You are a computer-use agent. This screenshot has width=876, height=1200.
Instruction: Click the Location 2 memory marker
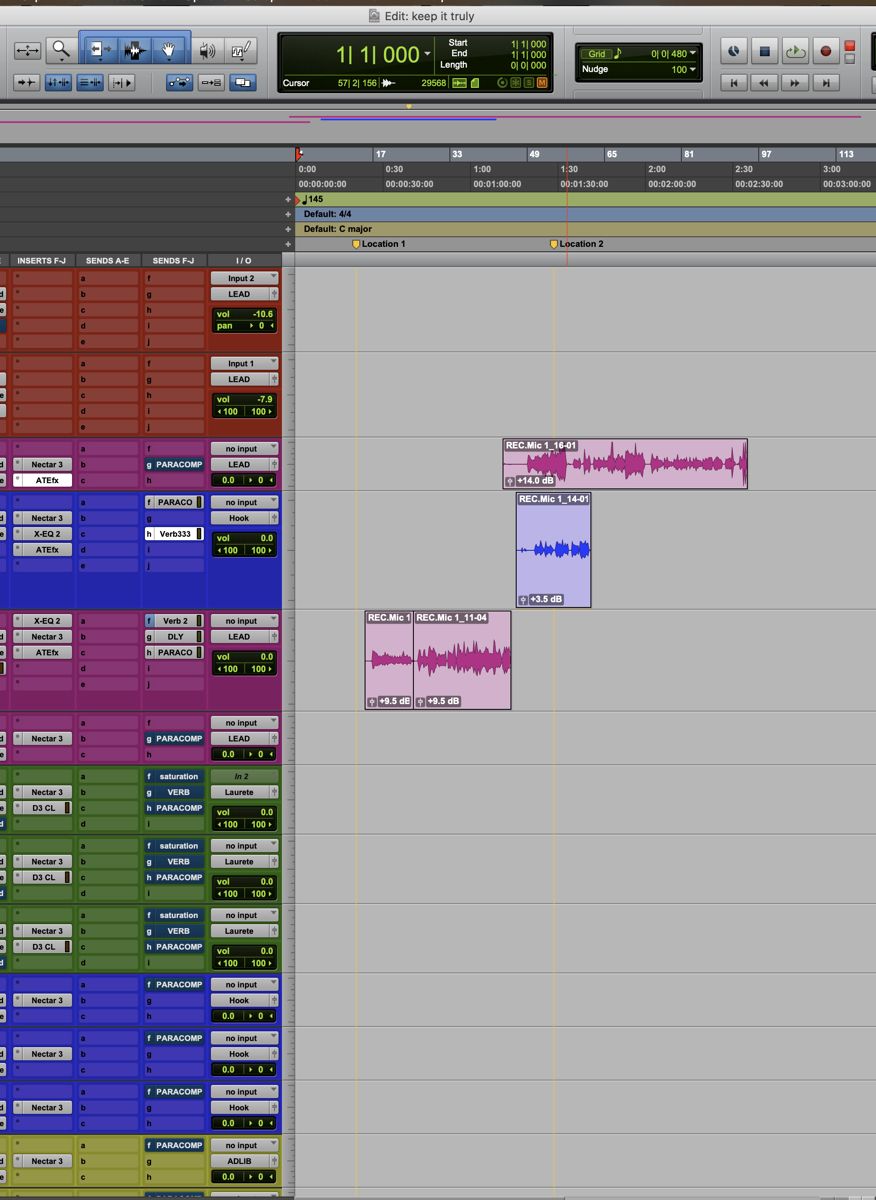pyautogui.click(x=577, y=244)
